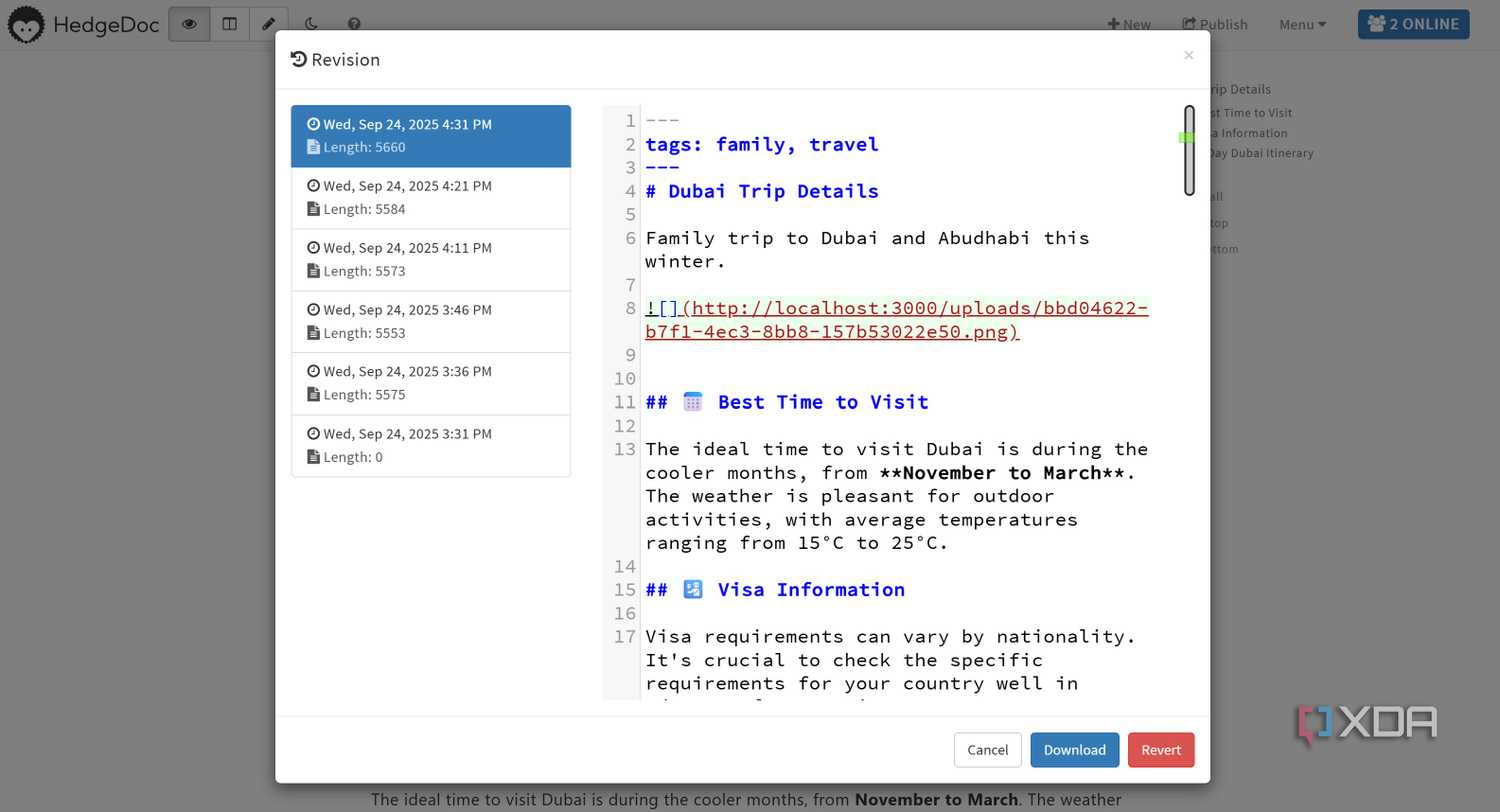Select revision from 4:11 PM, length 5573

(x=431, y=260)
